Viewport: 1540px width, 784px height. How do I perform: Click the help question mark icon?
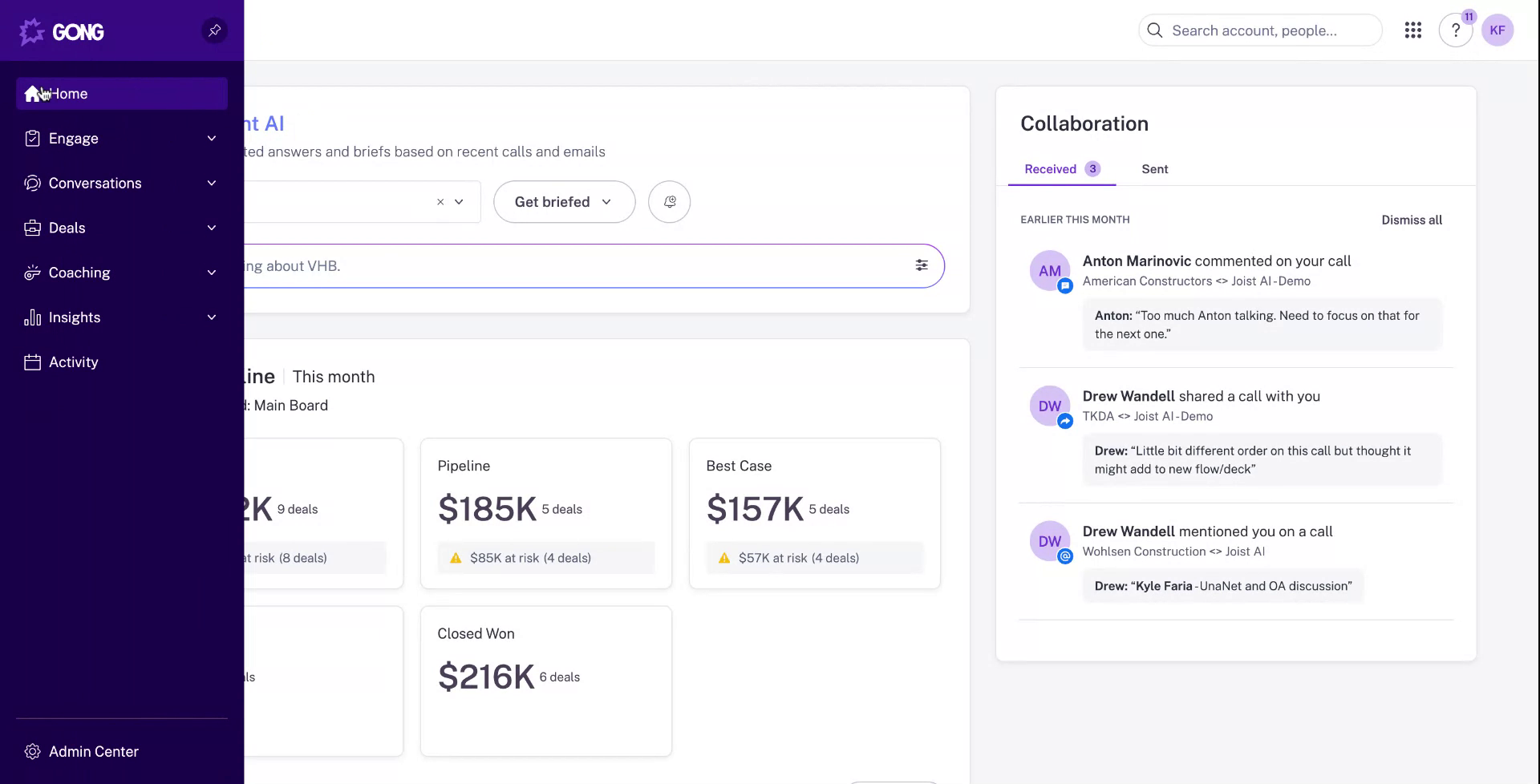click(x=1456, y=30)
